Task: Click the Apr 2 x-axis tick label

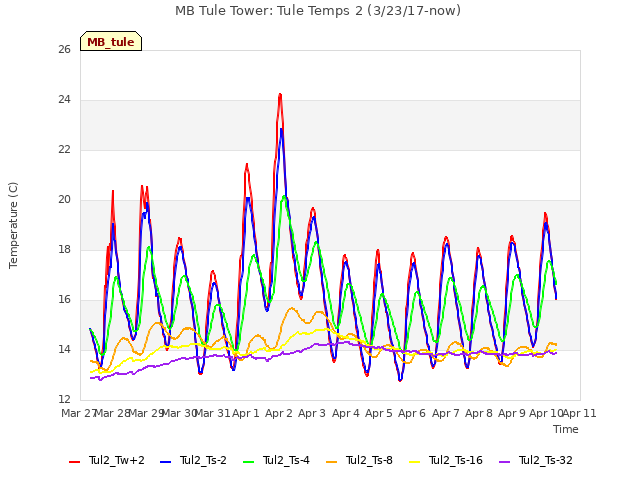Action: point(279,413)
